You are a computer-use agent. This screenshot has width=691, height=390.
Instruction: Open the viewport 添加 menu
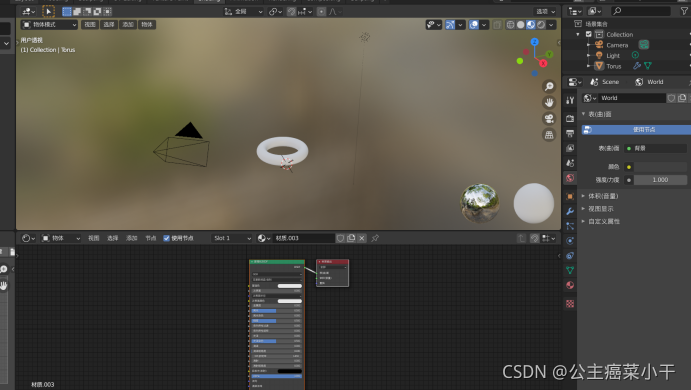point(128,25)
